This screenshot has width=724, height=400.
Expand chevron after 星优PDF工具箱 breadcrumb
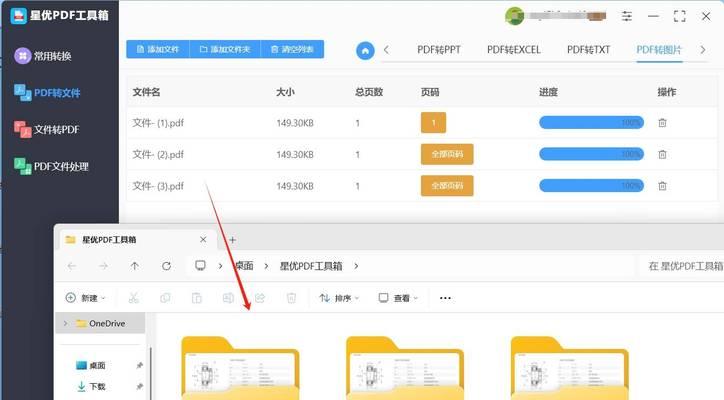click(x=356, y=266)
